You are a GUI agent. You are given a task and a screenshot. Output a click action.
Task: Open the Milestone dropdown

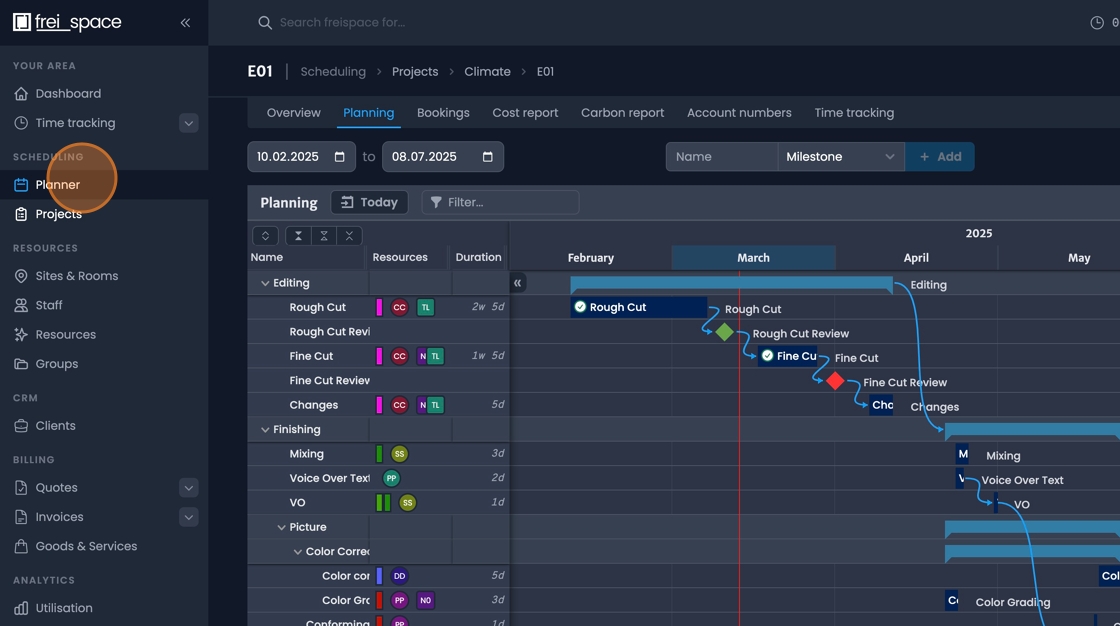840,157
